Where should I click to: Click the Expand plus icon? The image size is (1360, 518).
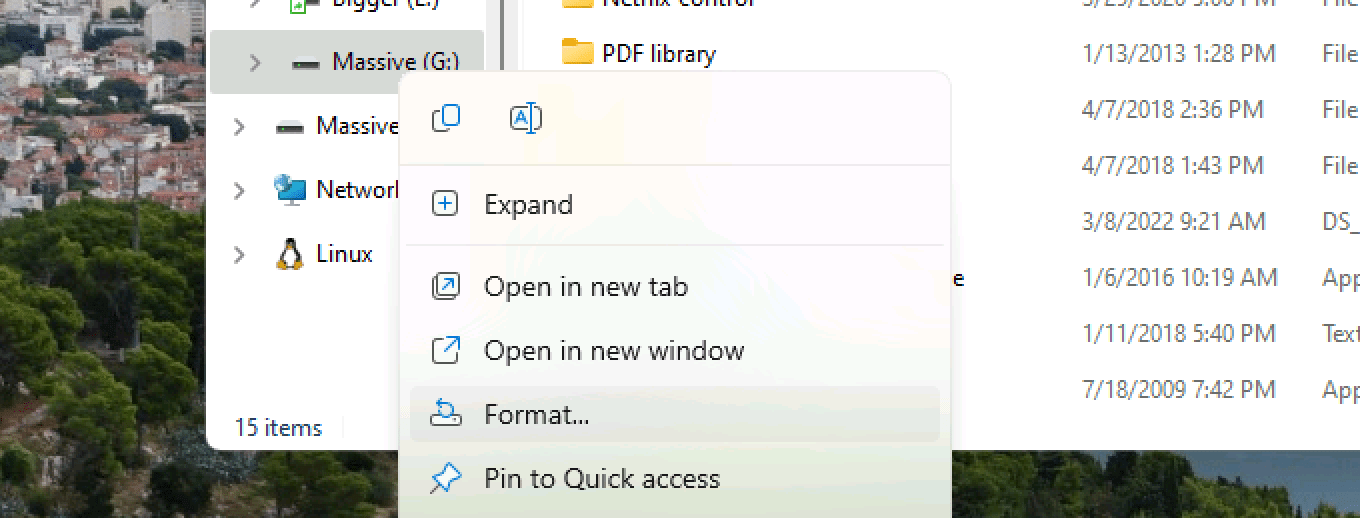click(x=445, y=204)
